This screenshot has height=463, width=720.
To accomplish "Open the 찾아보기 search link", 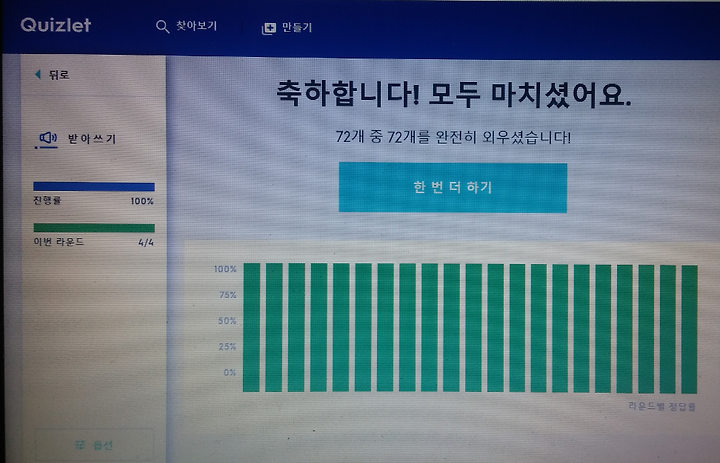I will coord(196,26).
